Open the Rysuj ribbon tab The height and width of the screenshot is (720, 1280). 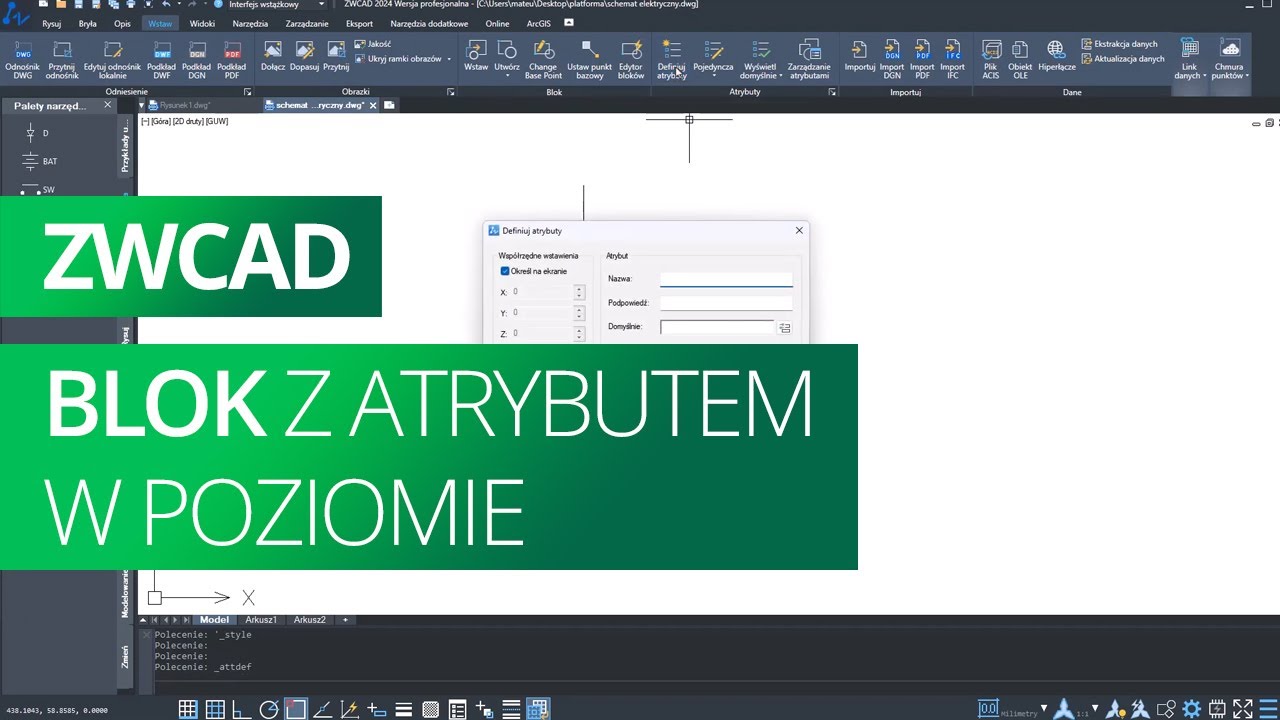(52, 23)
